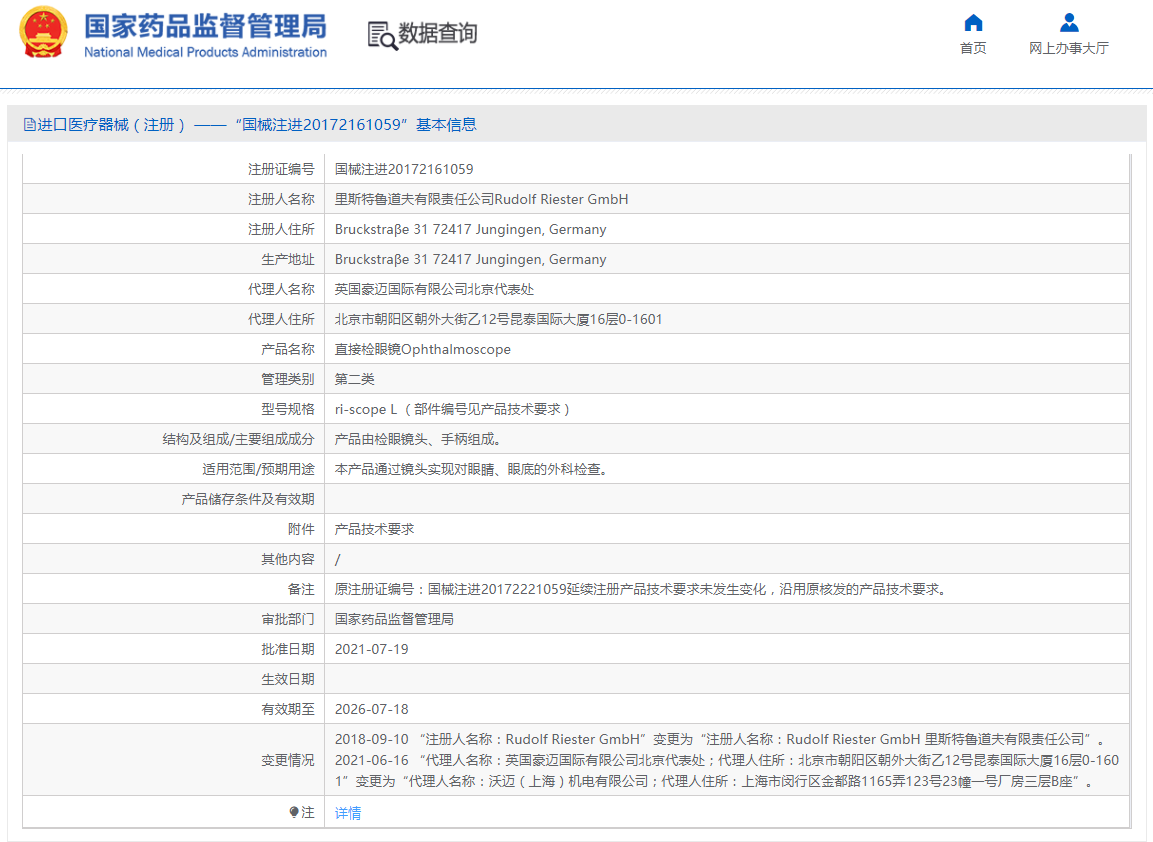Click the 生效日期 row label
Image resolution: width=1153 pixels, height=842 pixels.
click(288, 679)
